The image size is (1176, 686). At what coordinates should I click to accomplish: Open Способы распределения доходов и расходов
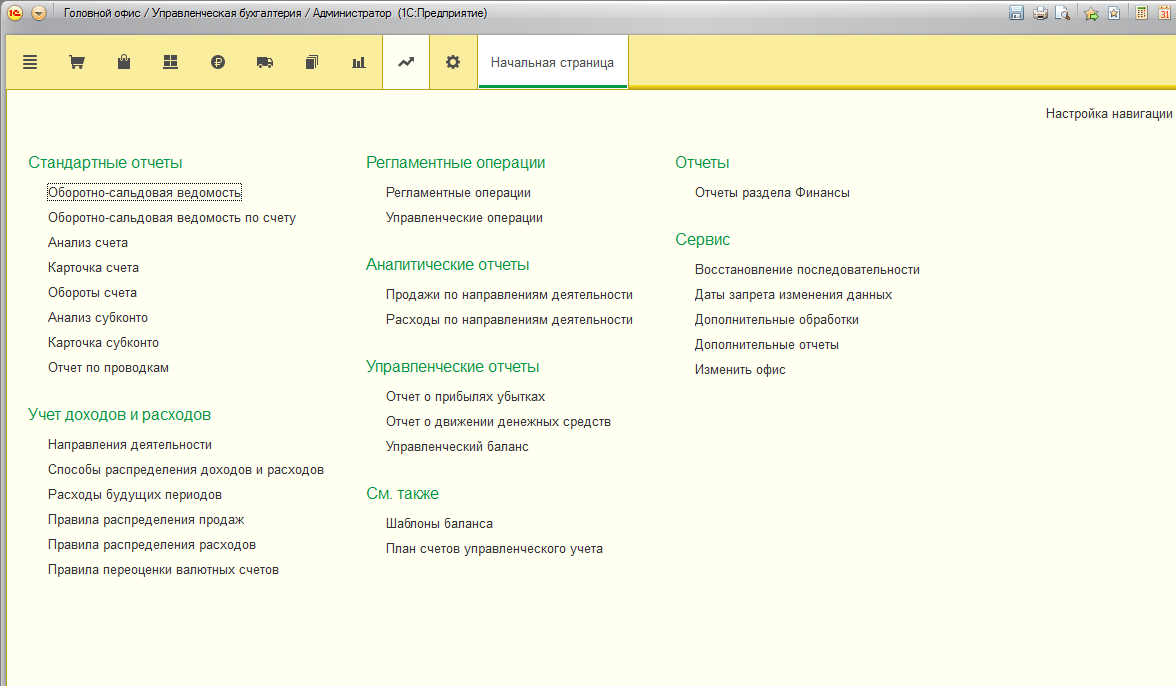(x=186, y=469)
